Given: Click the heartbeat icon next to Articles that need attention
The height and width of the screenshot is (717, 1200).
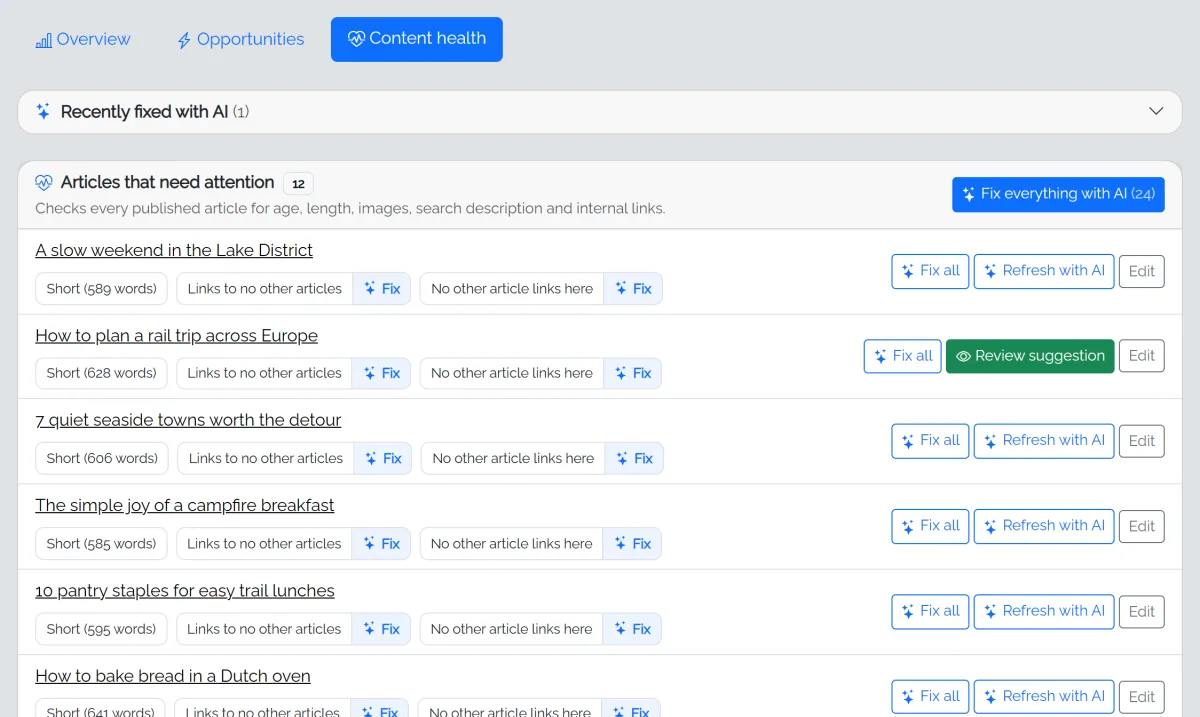Looking at the screenshot, I should (44, 183).
